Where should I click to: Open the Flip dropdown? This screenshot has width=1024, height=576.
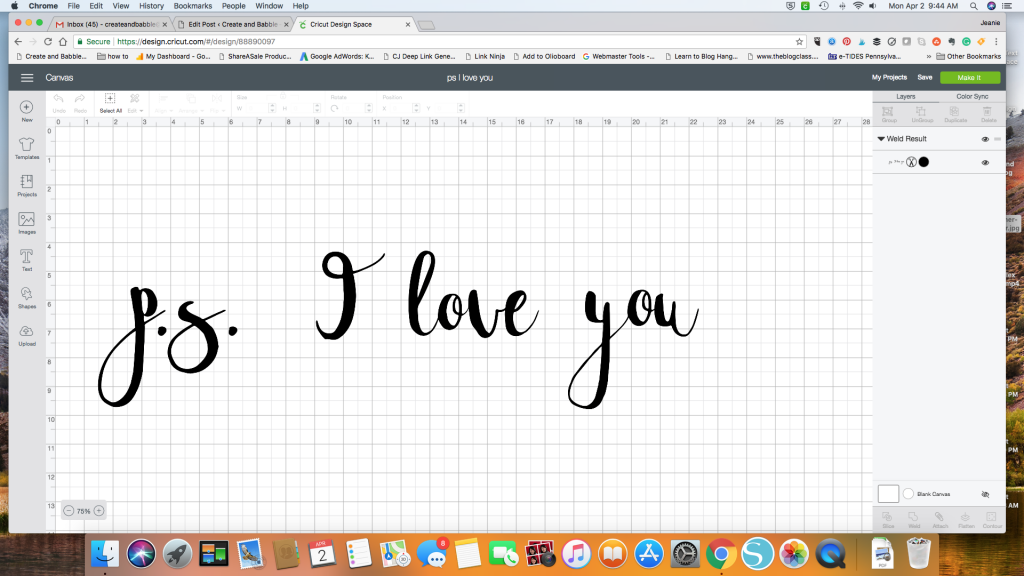coord(216,103)
